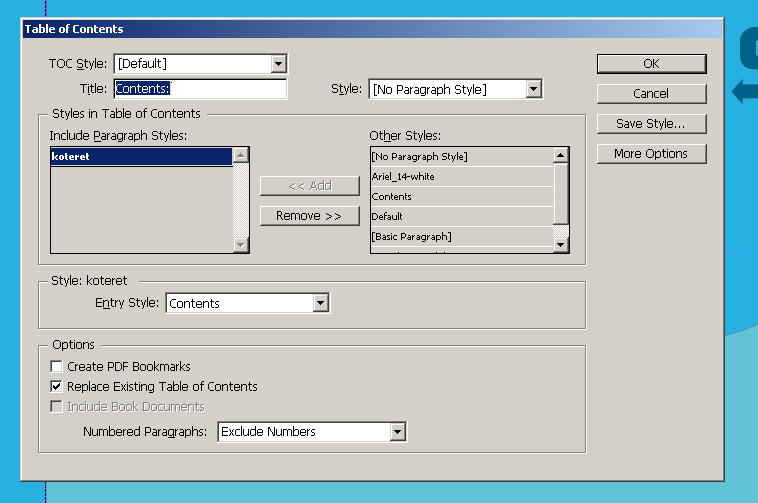Viewport: 758px width, 503px height.
Task: Enable Create PDF Bookmarks checkbox
Action: [57, 367]
